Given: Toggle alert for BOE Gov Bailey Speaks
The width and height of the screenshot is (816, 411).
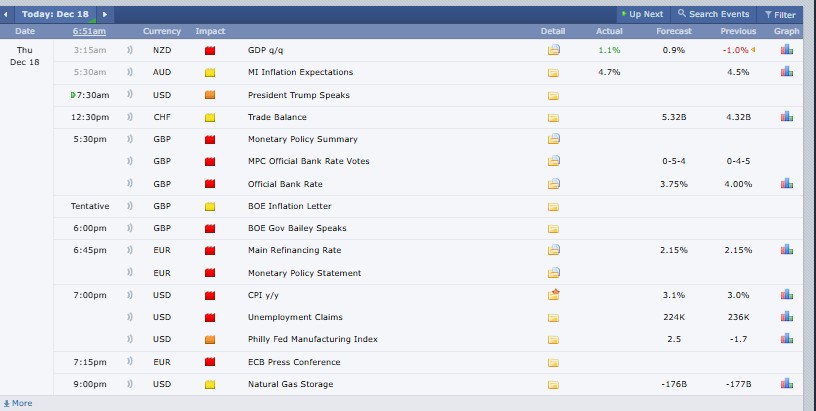Looking at the screenshot, I should [x=130, y=228].
